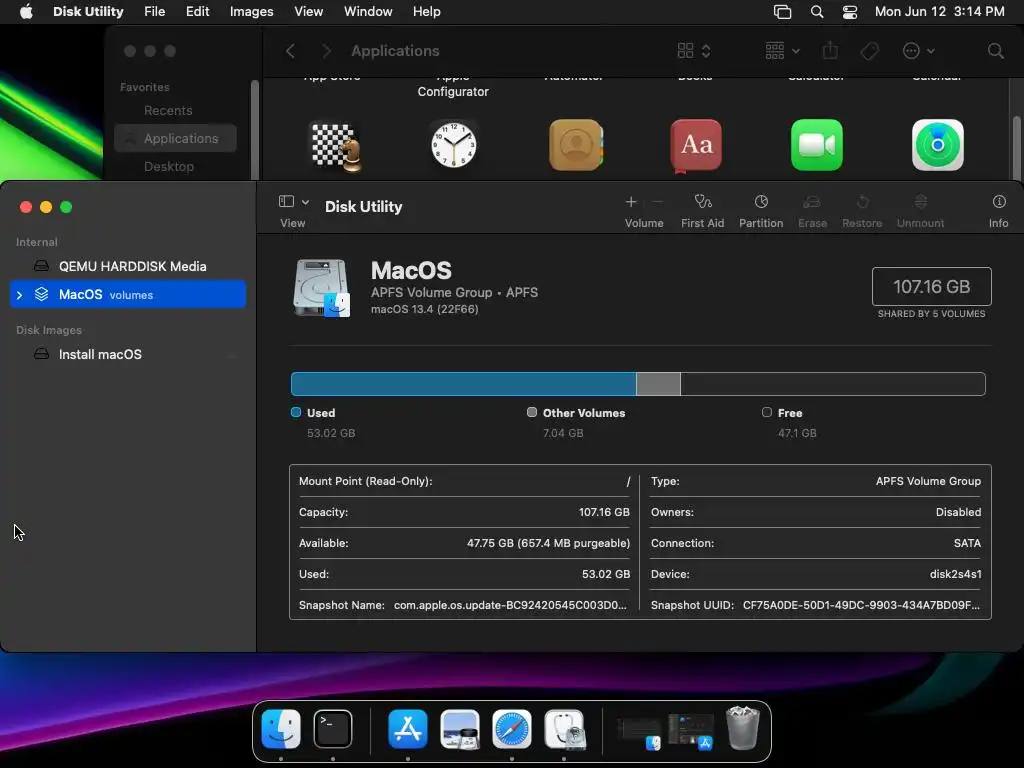
Task: Change Finder icon view mode selector
Action: tap(694, 51)
